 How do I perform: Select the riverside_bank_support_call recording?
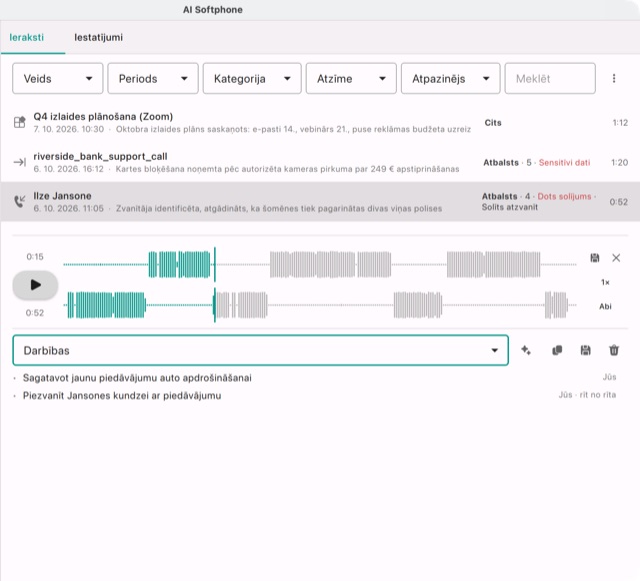(320, 162)
